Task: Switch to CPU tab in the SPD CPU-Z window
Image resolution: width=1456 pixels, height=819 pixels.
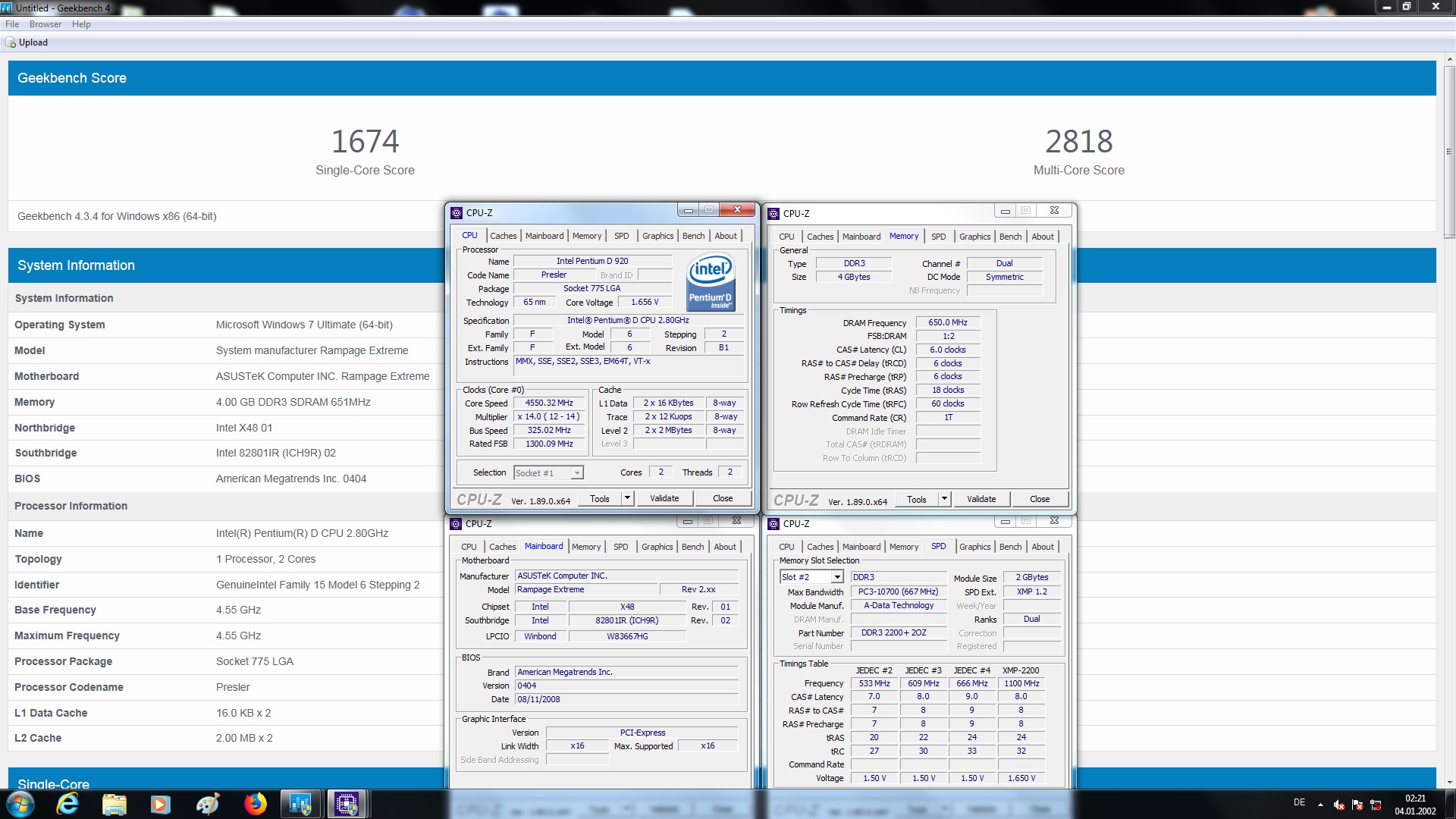Action: pos(786,547)
